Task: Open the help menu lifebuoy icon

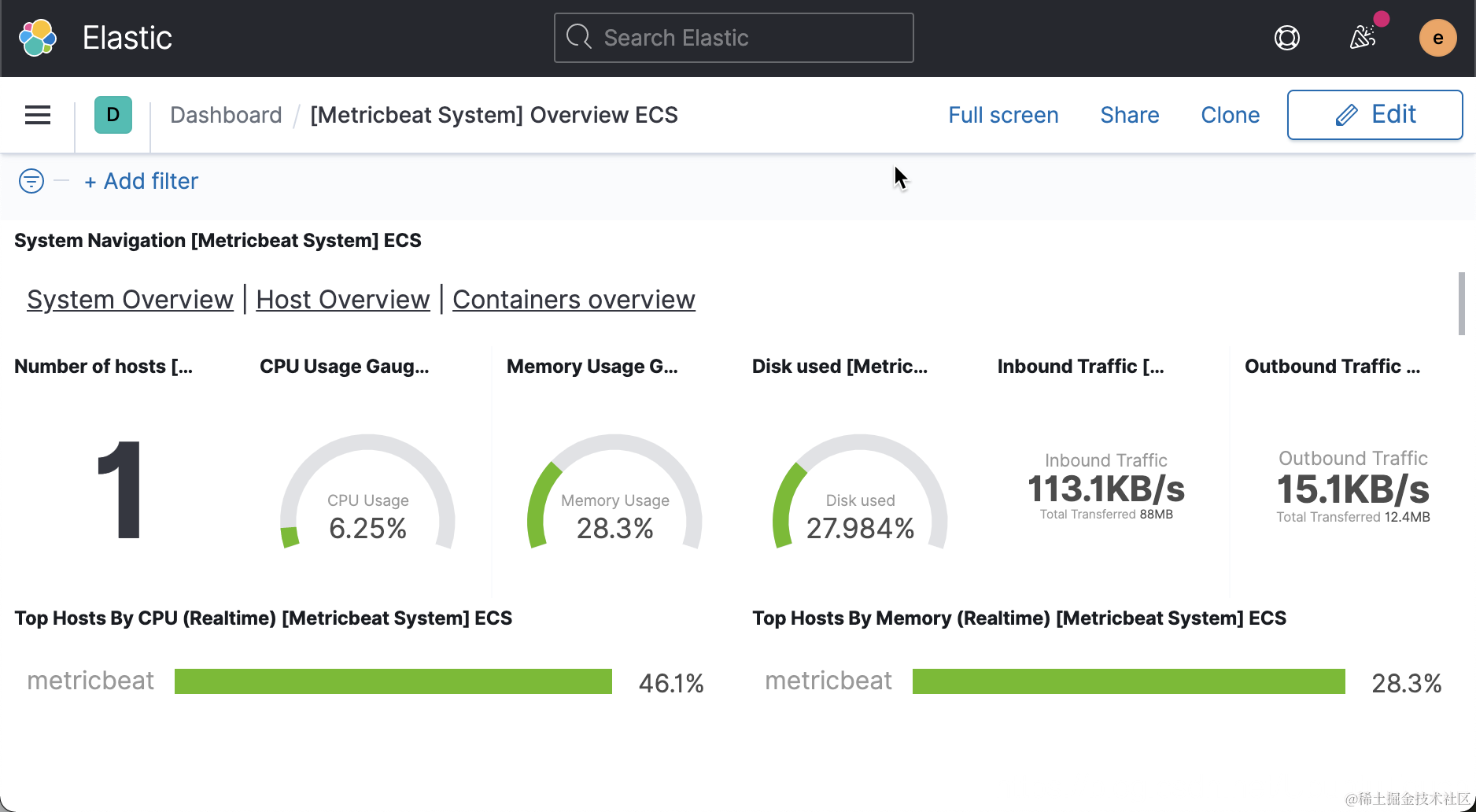Action: click(1286, 38)
